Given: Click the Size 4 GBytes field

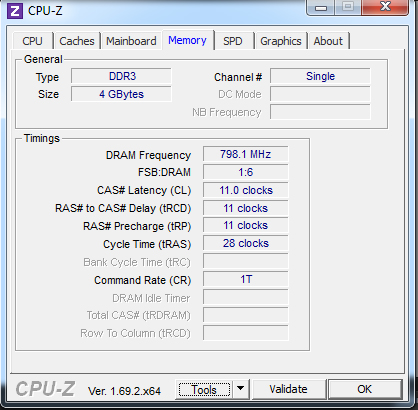Looking at the screenshot, I should pos(121,94).
